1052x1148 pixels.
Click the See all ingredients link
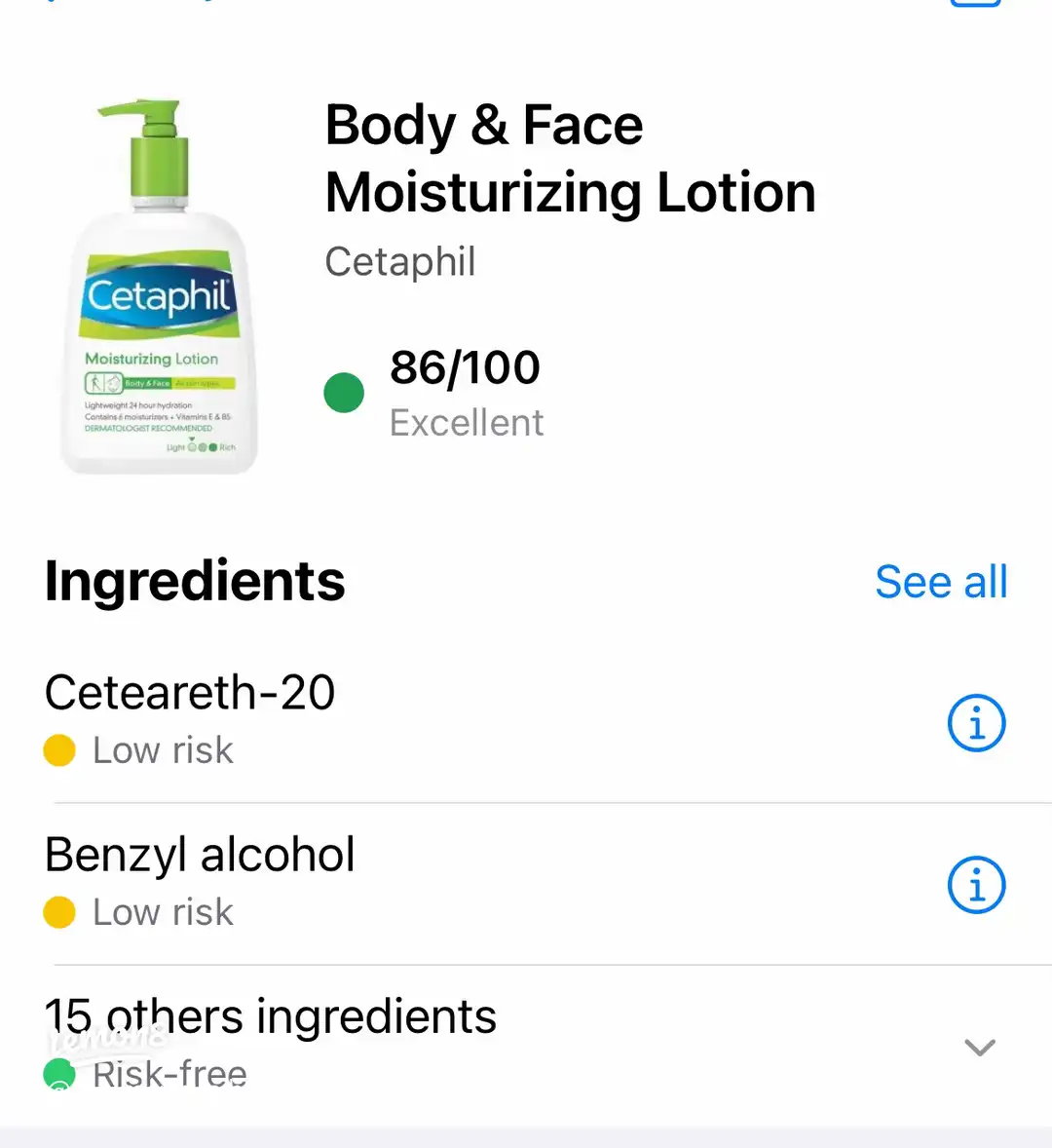point(941,582)
